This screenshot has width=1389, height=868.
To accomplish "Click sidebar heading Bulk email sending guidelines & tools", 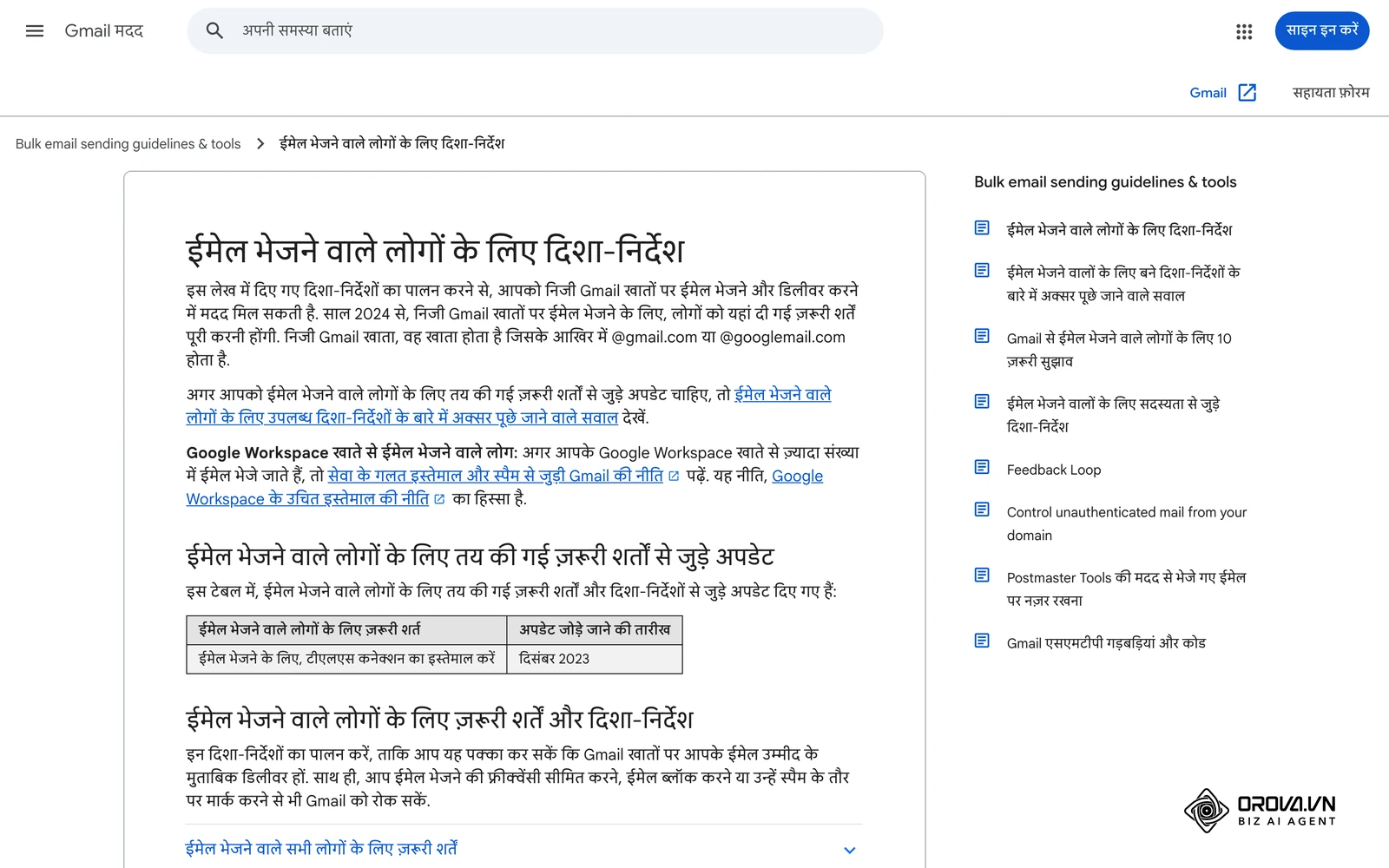I will tap(1105, 182).
